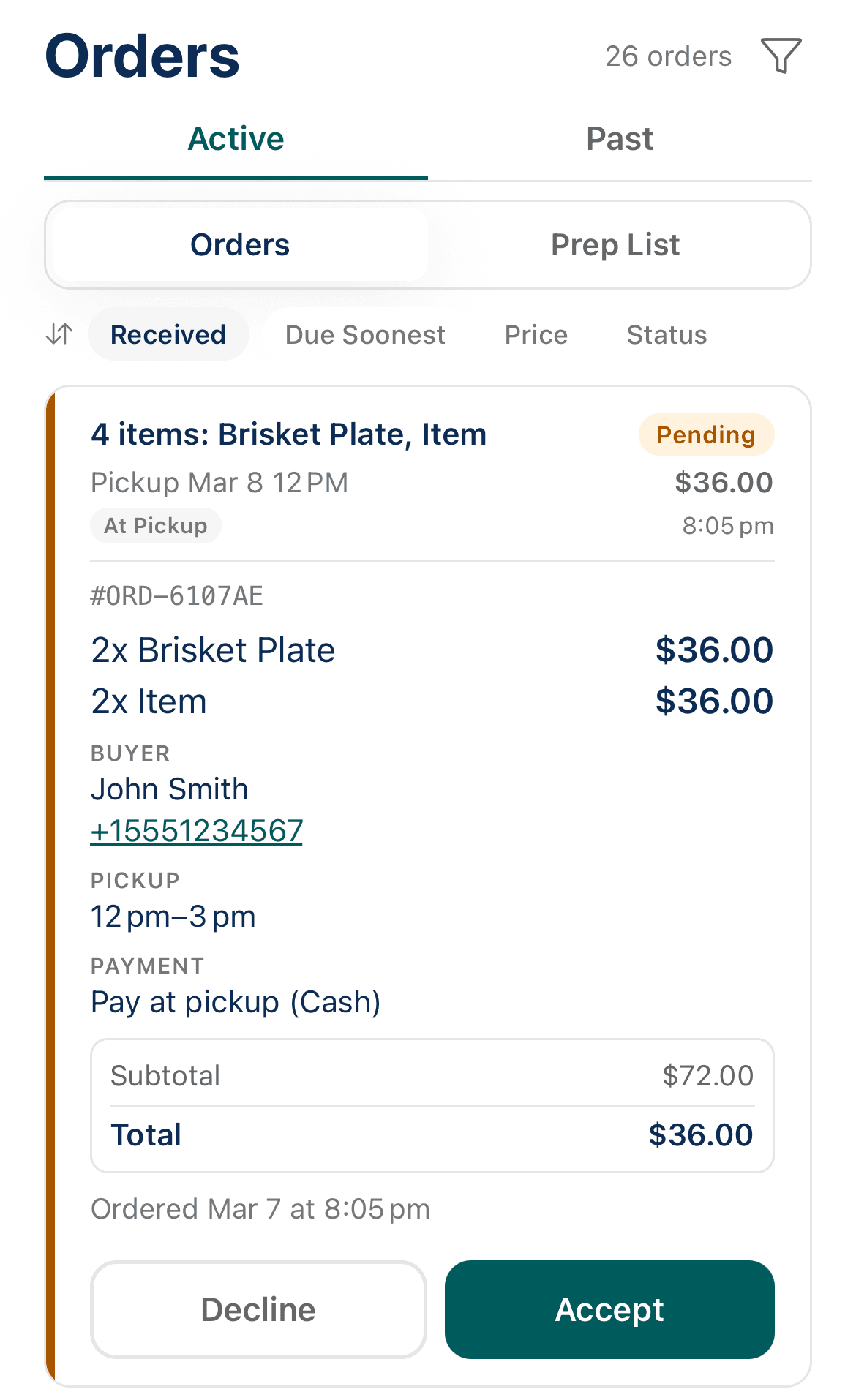Switch to the Past orders tab
The image size is (856, 1400).
(619, 139)
